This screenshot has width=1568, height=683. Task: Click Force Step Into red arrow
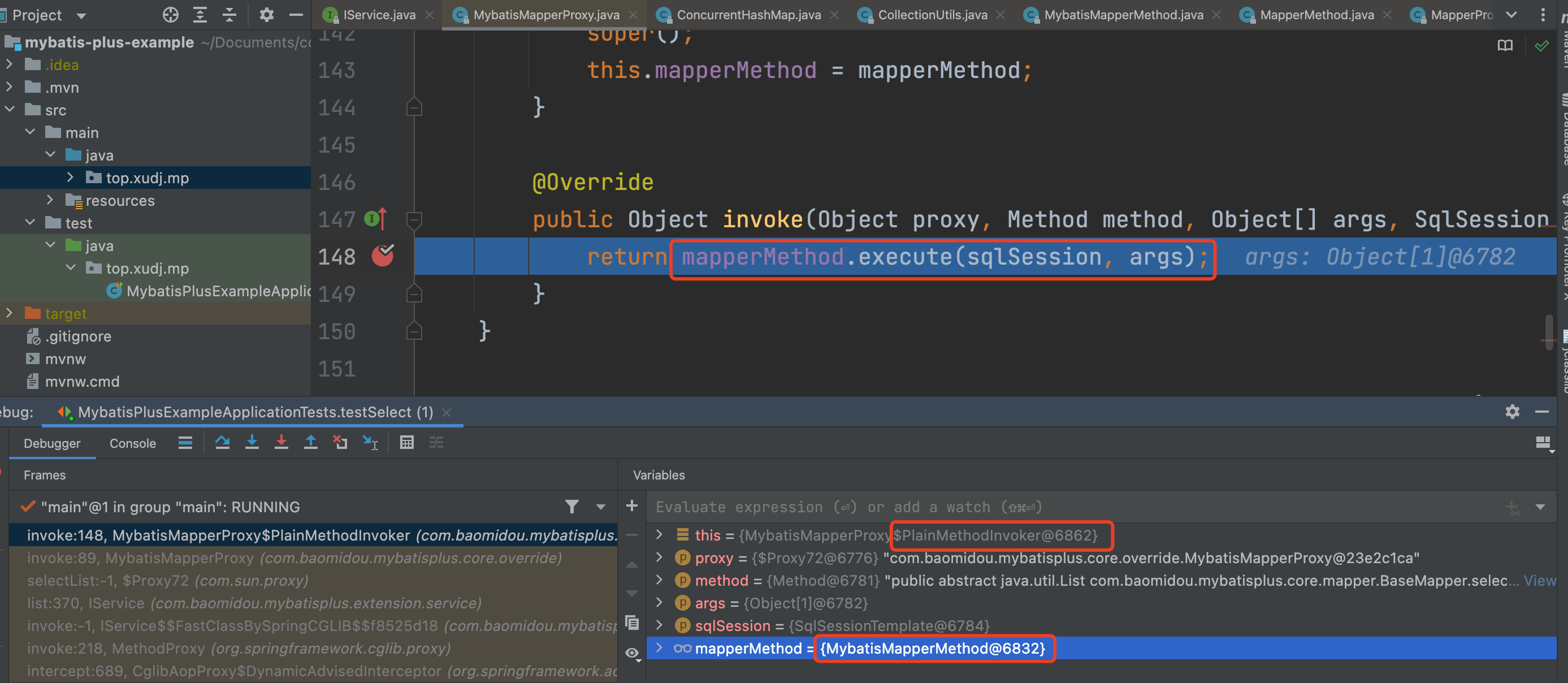tap(280, 443)
